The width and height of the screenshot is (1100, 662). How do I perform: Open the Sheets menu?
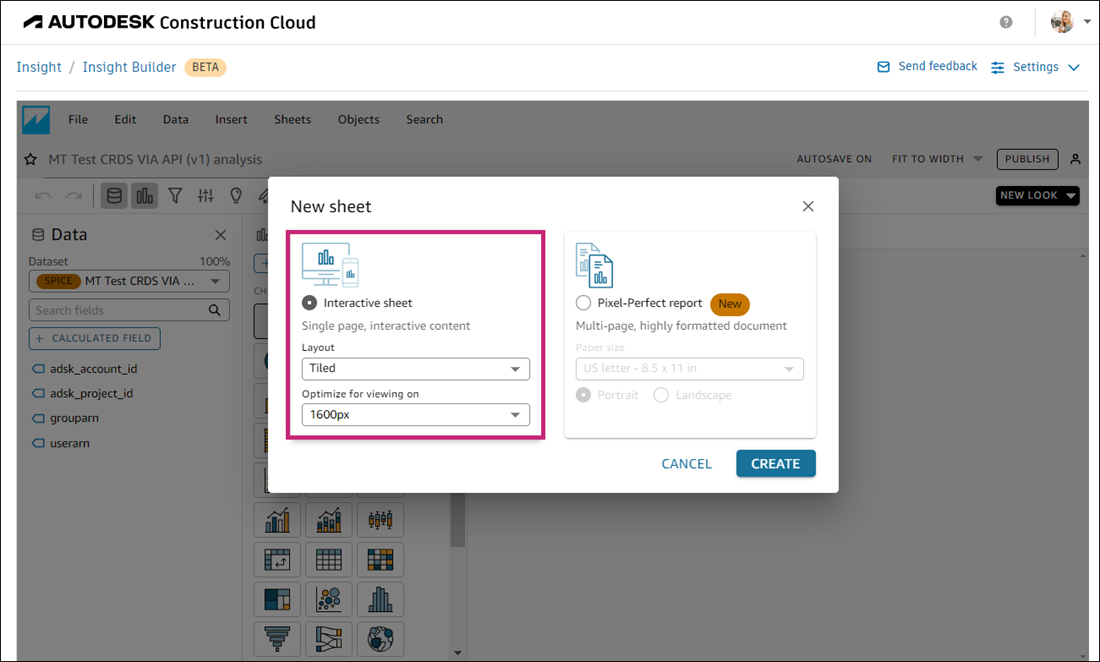coord(292,119)
